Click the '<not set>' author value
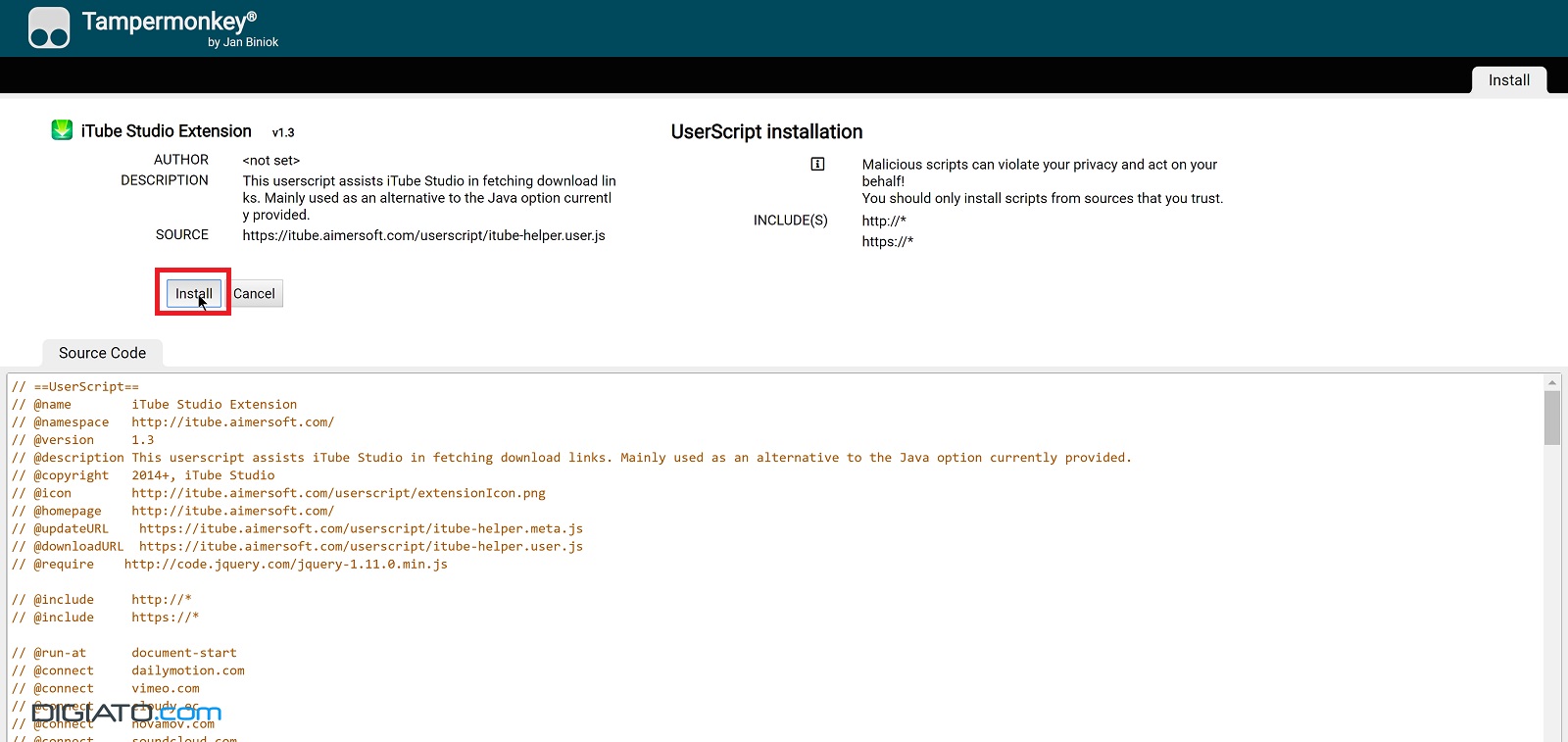This screenshot has width=1568, height=742. pos(271,160)
